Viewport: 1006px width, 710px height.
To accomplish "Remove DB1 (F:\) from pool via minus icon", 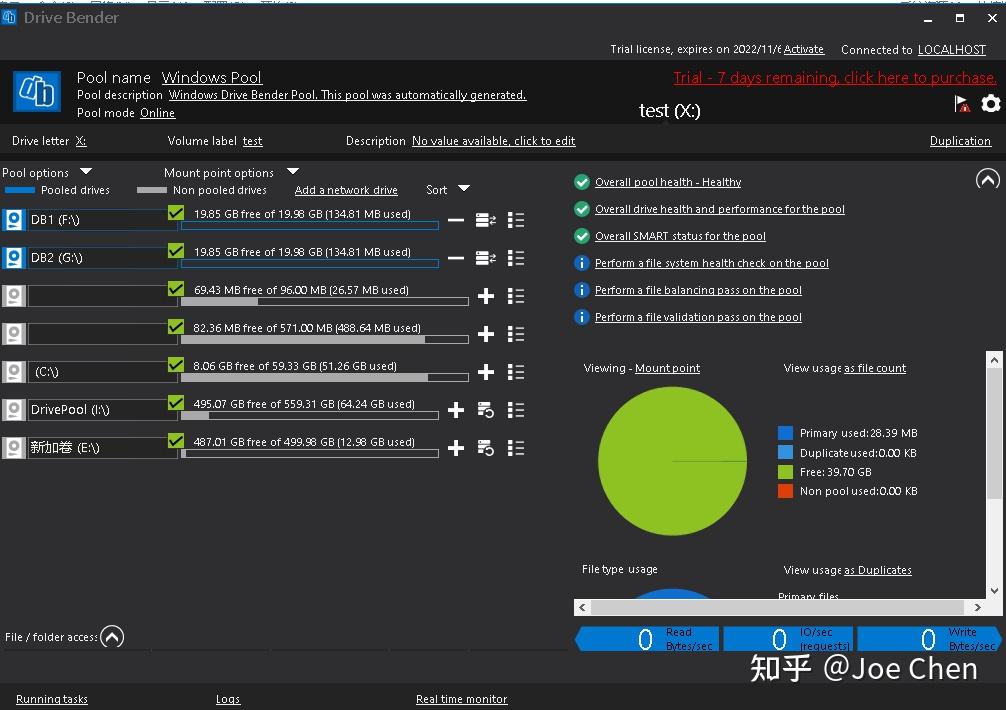I will point(456,220).
